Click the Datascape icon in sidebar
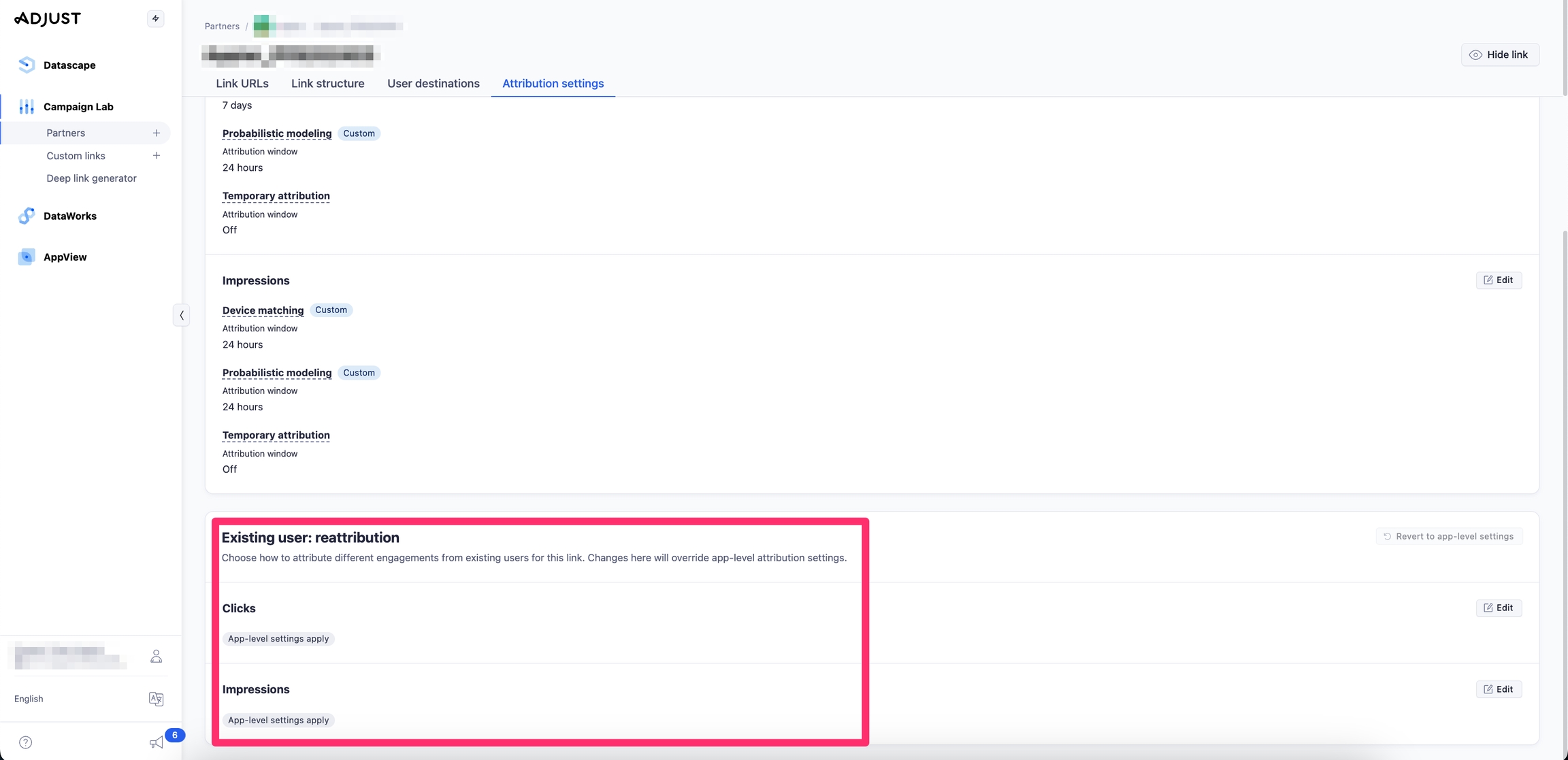This screenshot has height=760, width=1568. (x=27, y=65)
